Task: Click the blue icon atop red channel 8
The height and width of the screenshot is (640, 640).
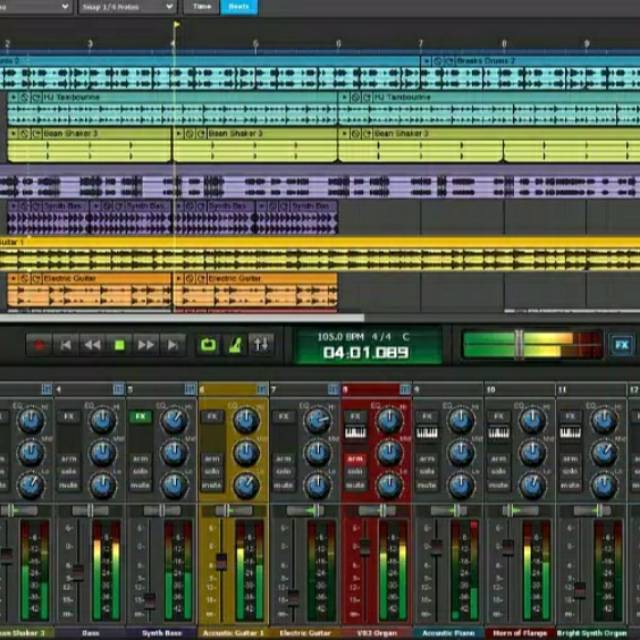Action: [405, 389]
